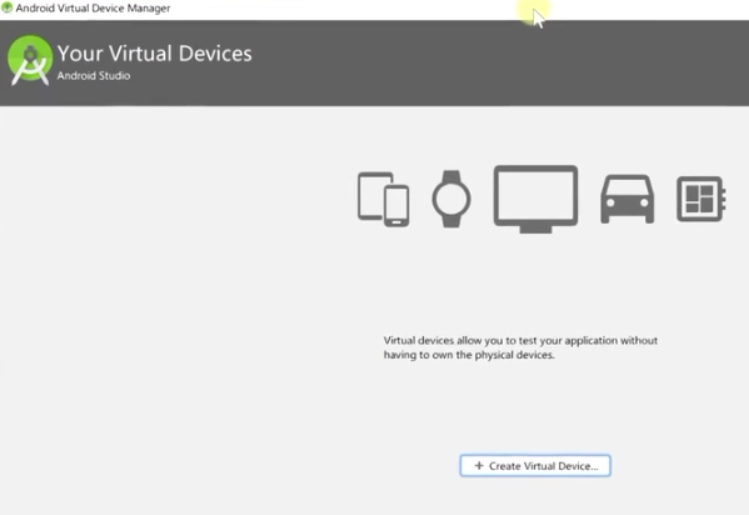Image resolution: width=749 pixels, height=515 pixels.
Task: Click the phone and tablet device icon
Action: coord(383,199)
